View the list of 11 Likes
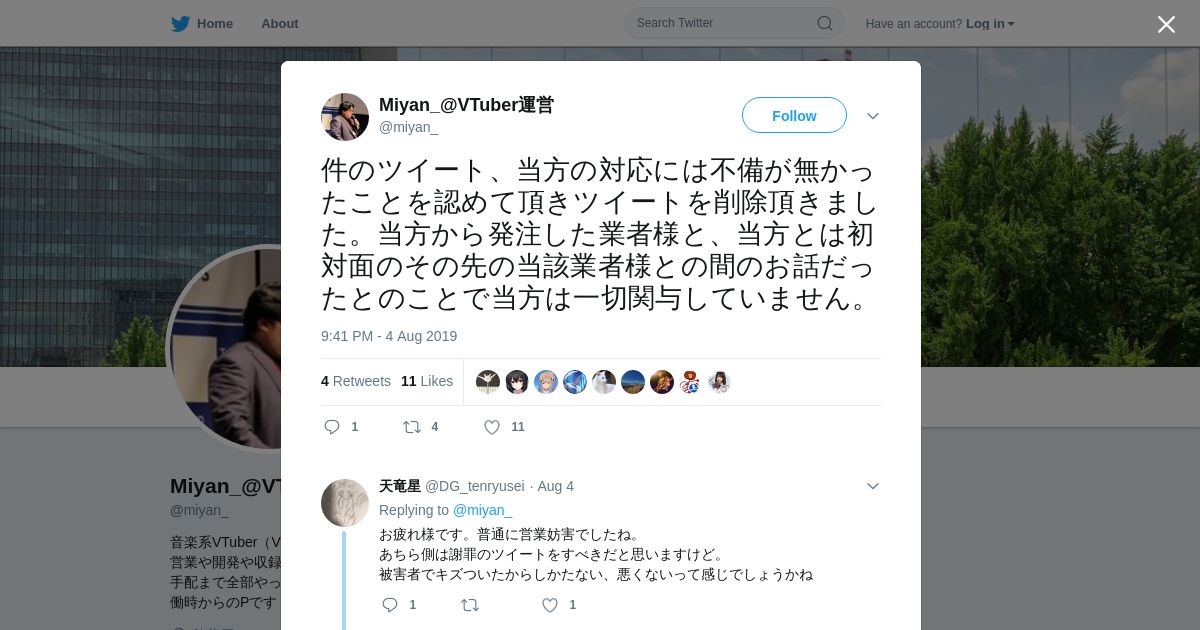The height and width of the screenshot is (630, 1200). click(427, 381)
